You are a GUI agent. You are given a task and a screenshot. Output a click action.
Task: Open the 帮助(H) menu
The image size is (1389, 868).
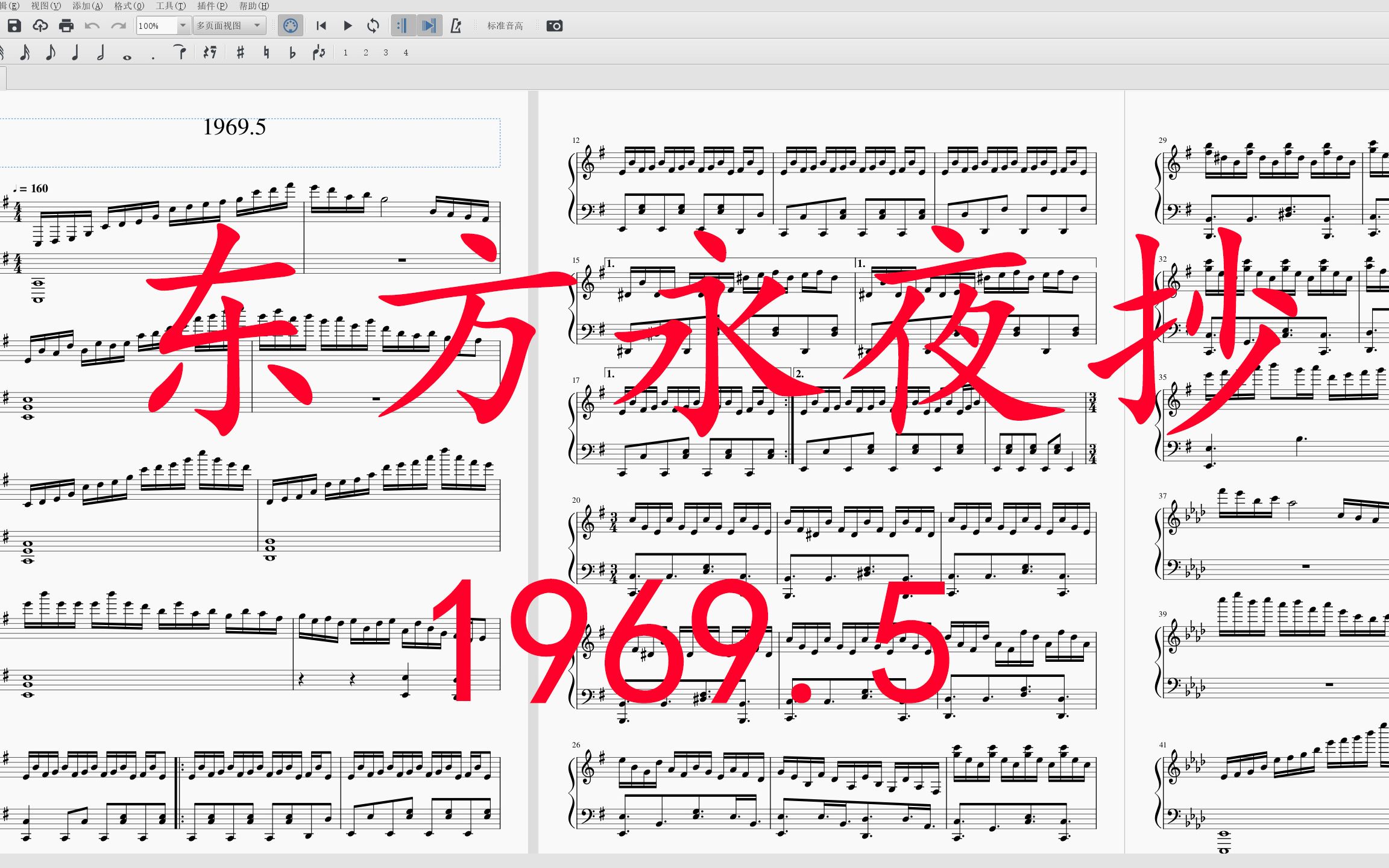point(254,5)
